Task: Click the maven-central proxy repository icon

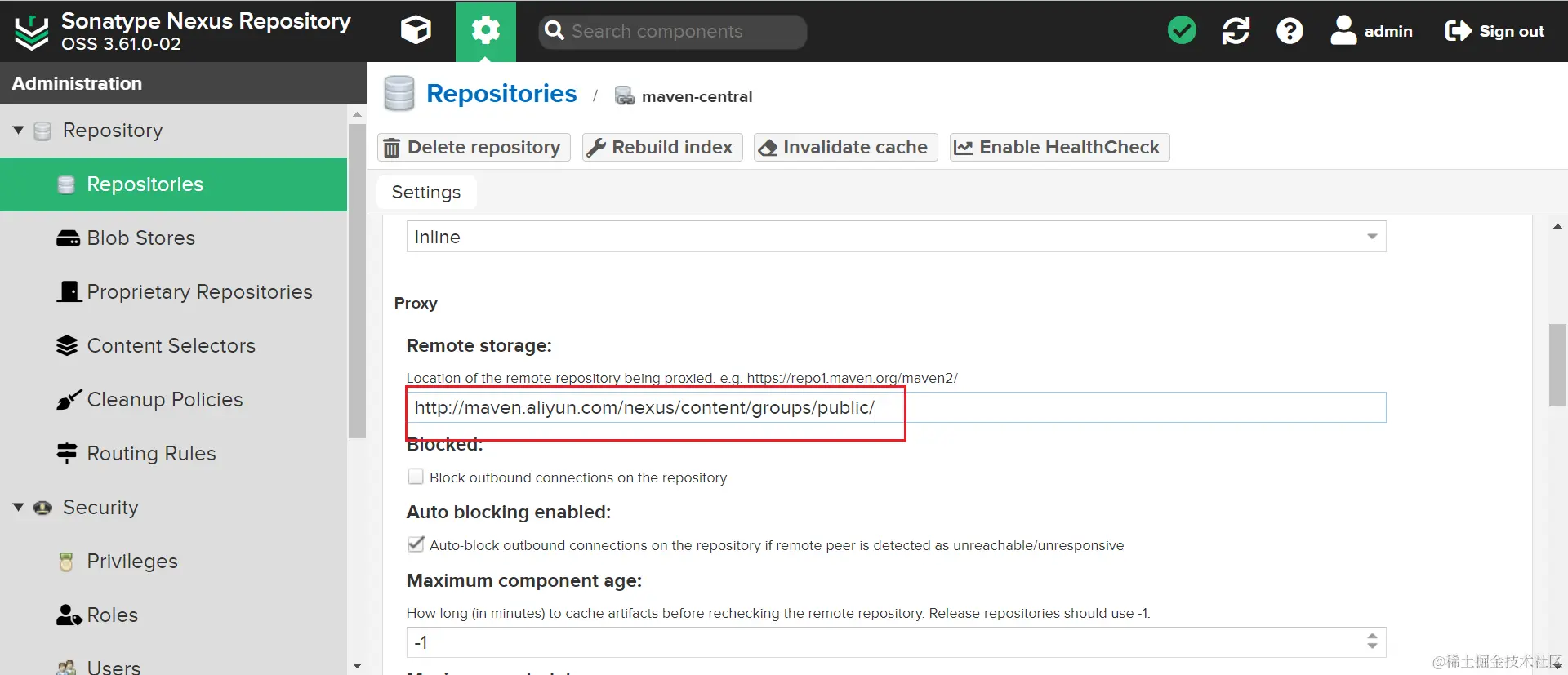Action: pos(625,96)
